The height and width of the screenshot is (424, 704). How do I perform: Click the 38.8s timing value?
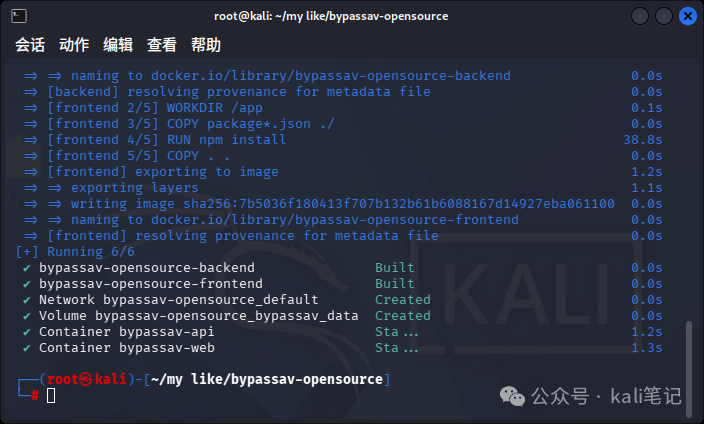pyautogui.click(x=642, y=140)
